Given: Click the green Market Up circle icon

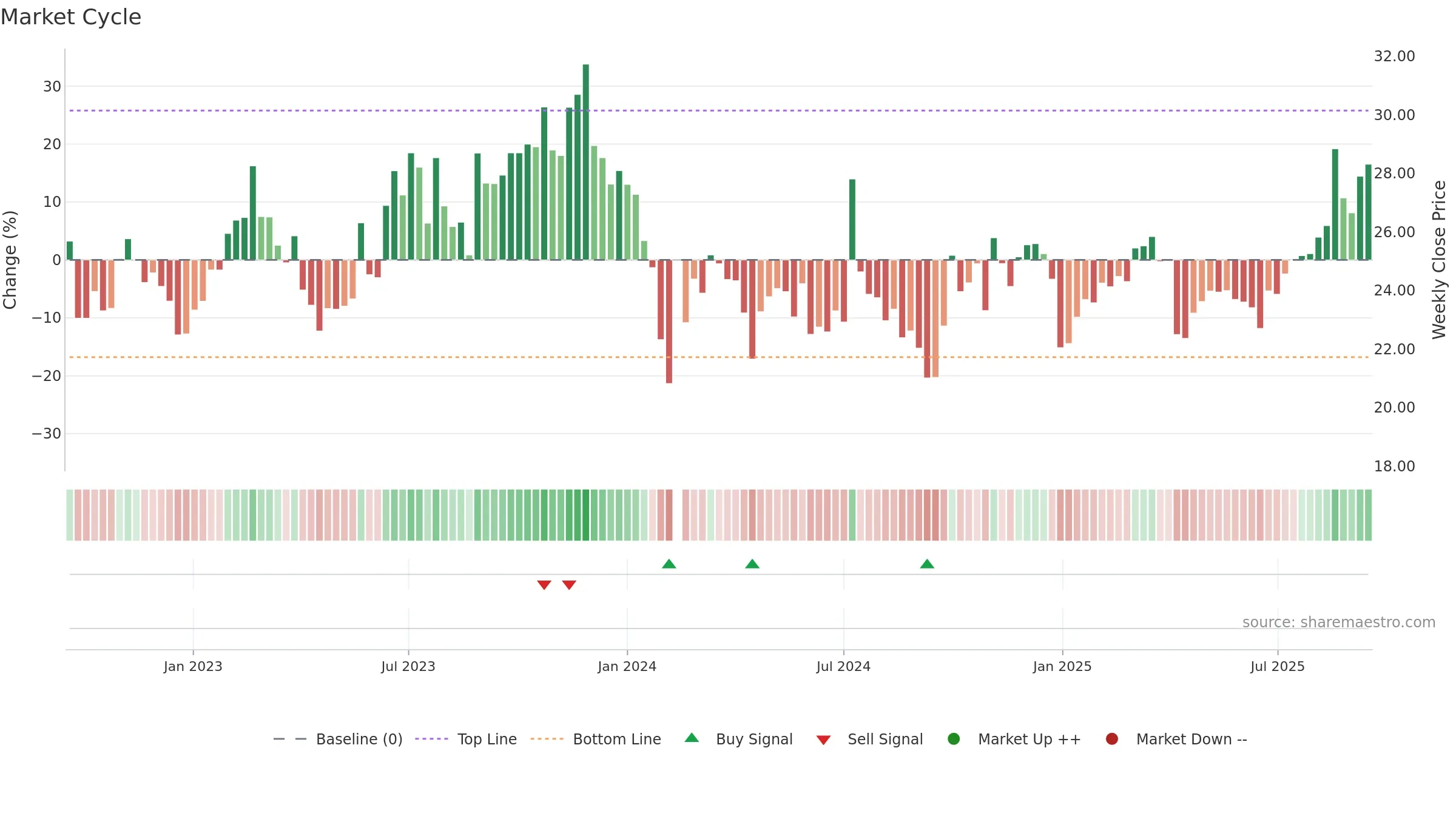Looking at the screenshot, I should point(954,739).
